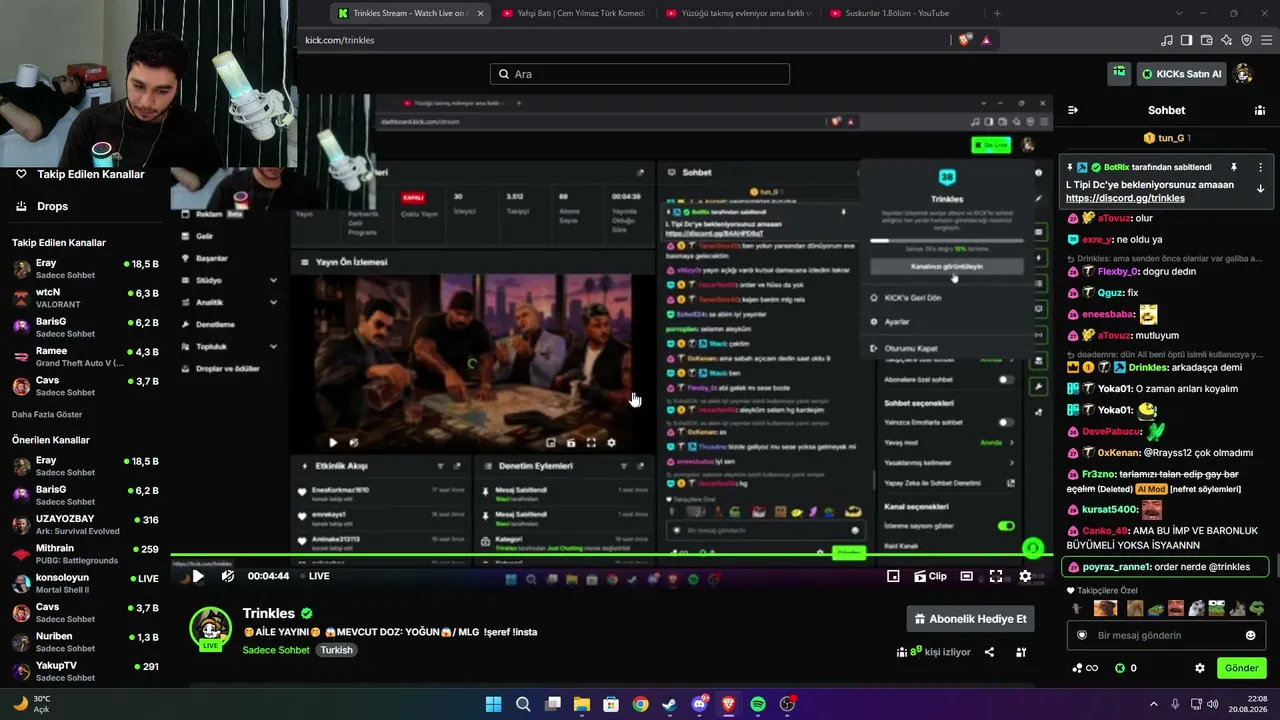Open konsoloyun recommended channel

pyautogui.click(x=85, y=583)
